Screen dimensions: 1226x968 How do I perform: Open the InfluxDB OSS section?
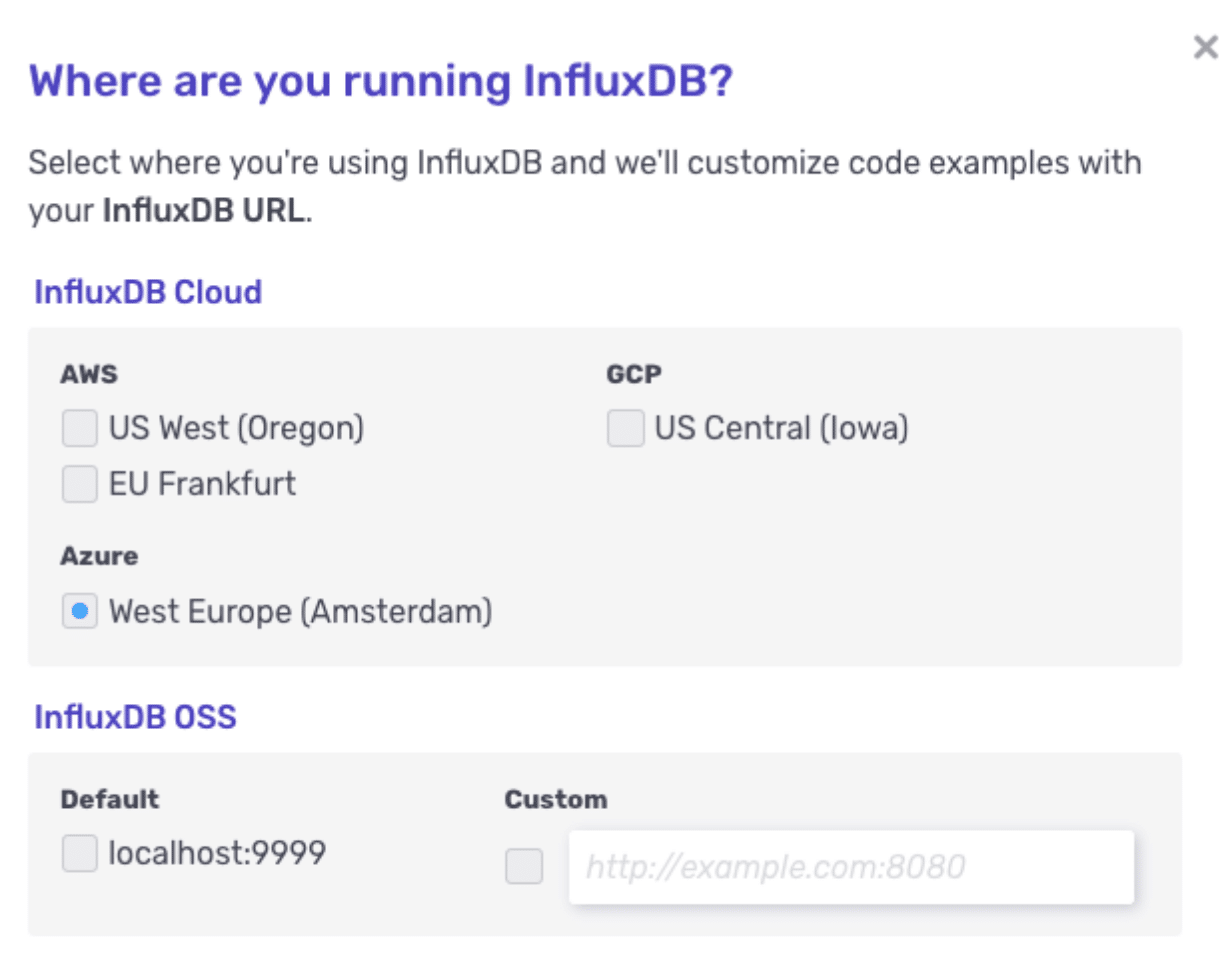pos(136,716)
